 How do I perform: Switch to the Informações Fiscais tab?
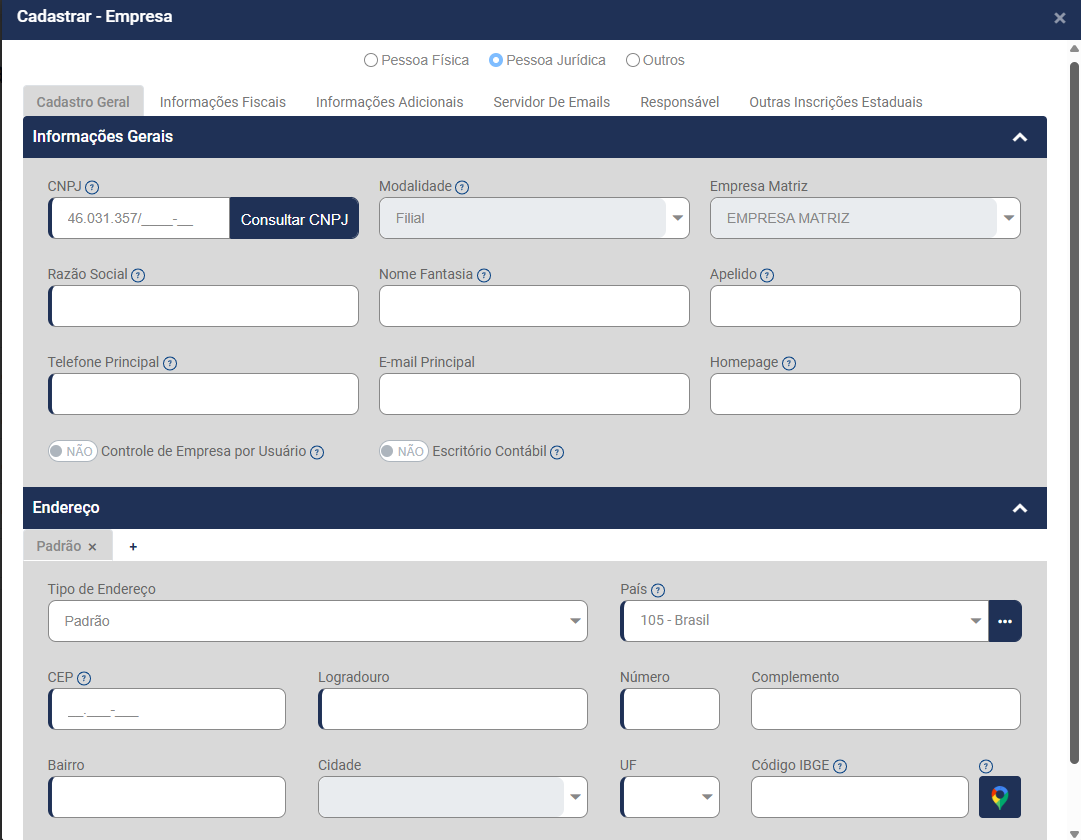click(x=222, y=102)
